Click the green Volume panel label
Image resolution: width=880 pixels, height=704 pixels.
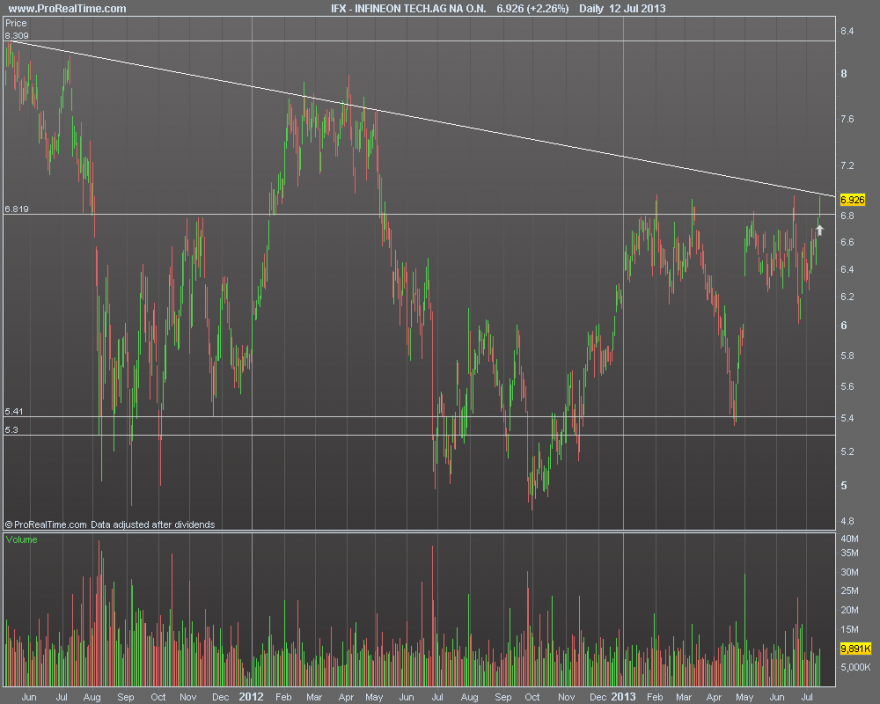click(x=21, y=540)
